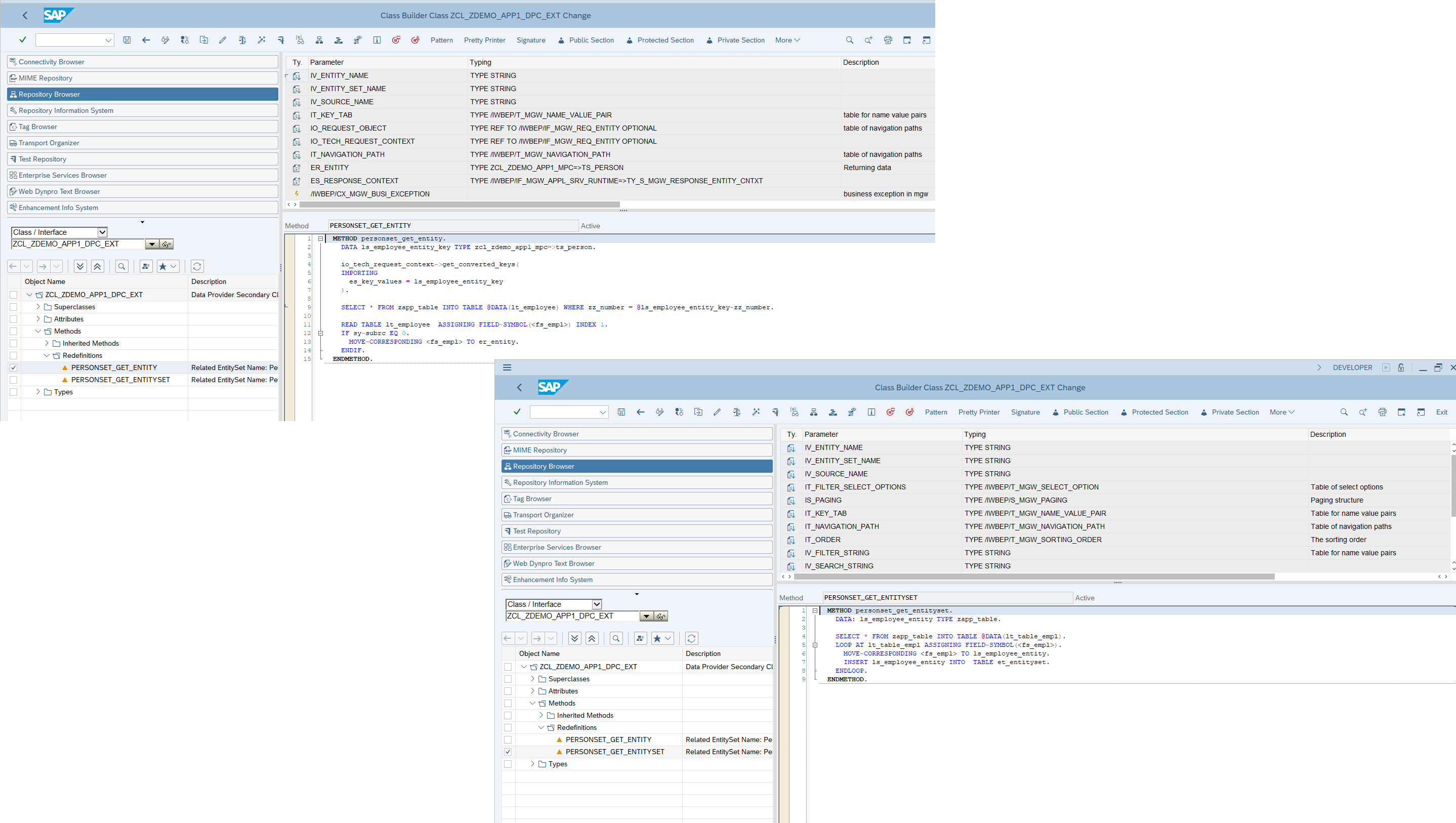1456x823 pixels.
Task: Click the Print icon in front window toolbar
Action: [1383, 412]
